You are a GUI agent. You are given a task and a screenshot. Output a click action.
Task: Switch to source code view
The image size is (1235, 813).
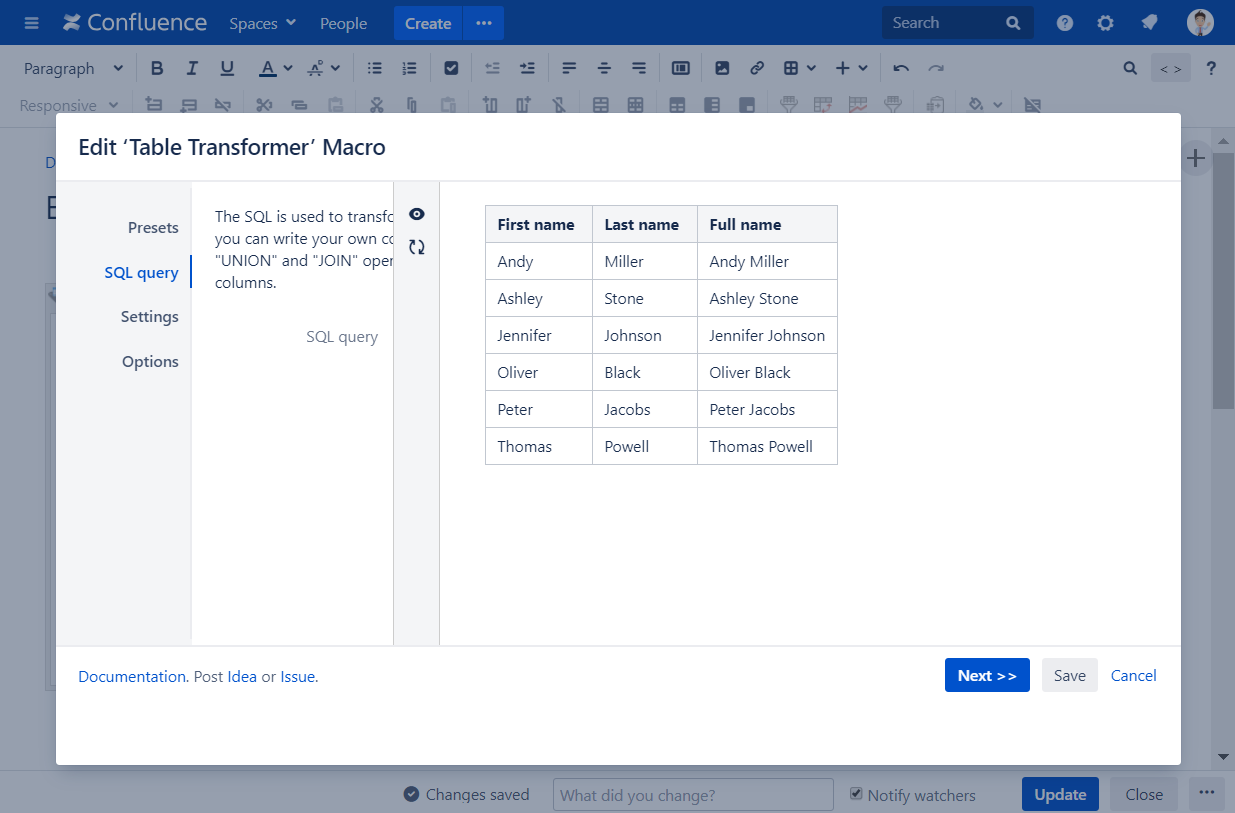[x=1170, y=68]
